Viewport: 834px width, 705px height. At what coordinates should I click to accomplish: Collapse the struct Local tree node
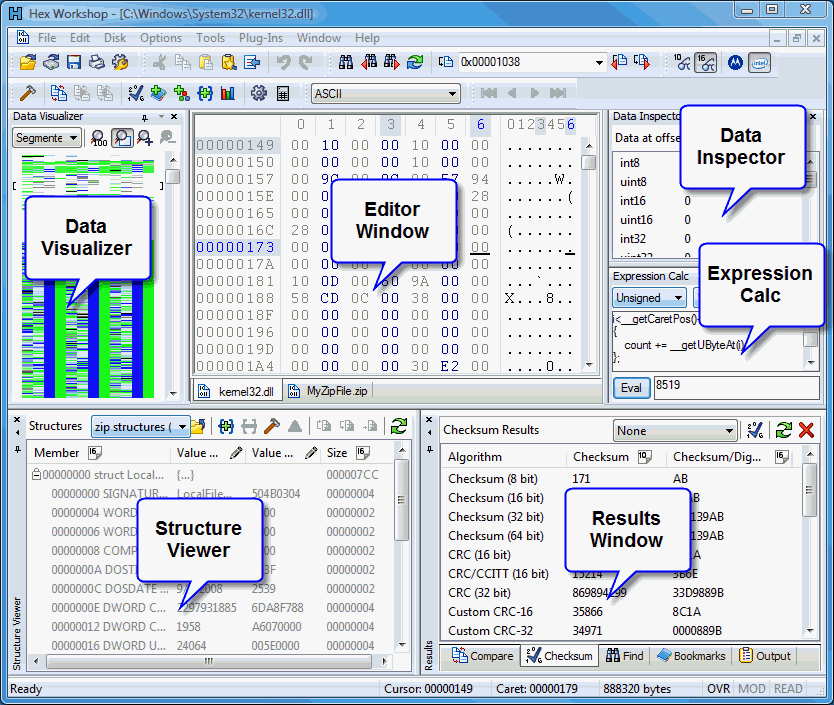[36, 474]
